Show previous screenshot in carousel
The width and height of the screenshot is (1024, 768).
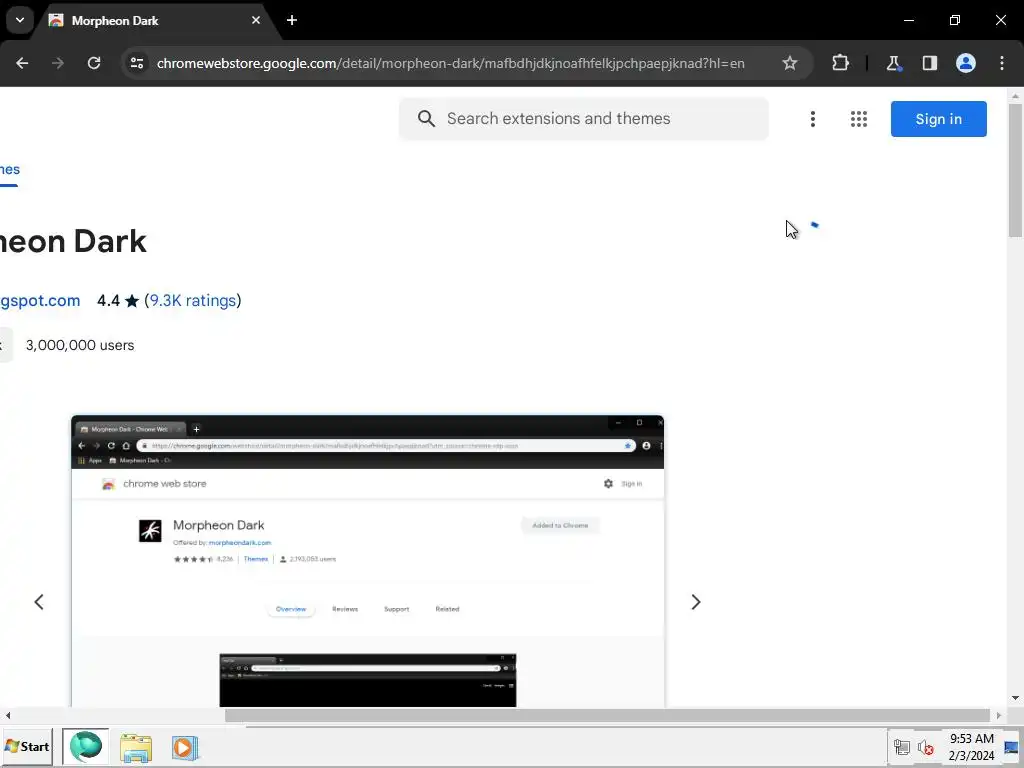[x=39, y=602]
